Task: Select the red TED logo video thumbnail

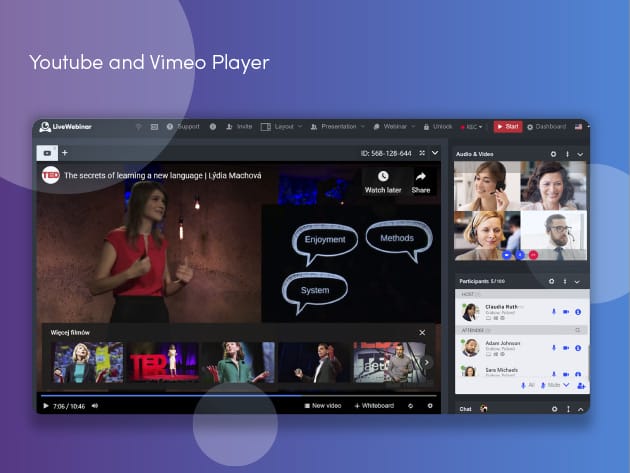Action: 161,362
